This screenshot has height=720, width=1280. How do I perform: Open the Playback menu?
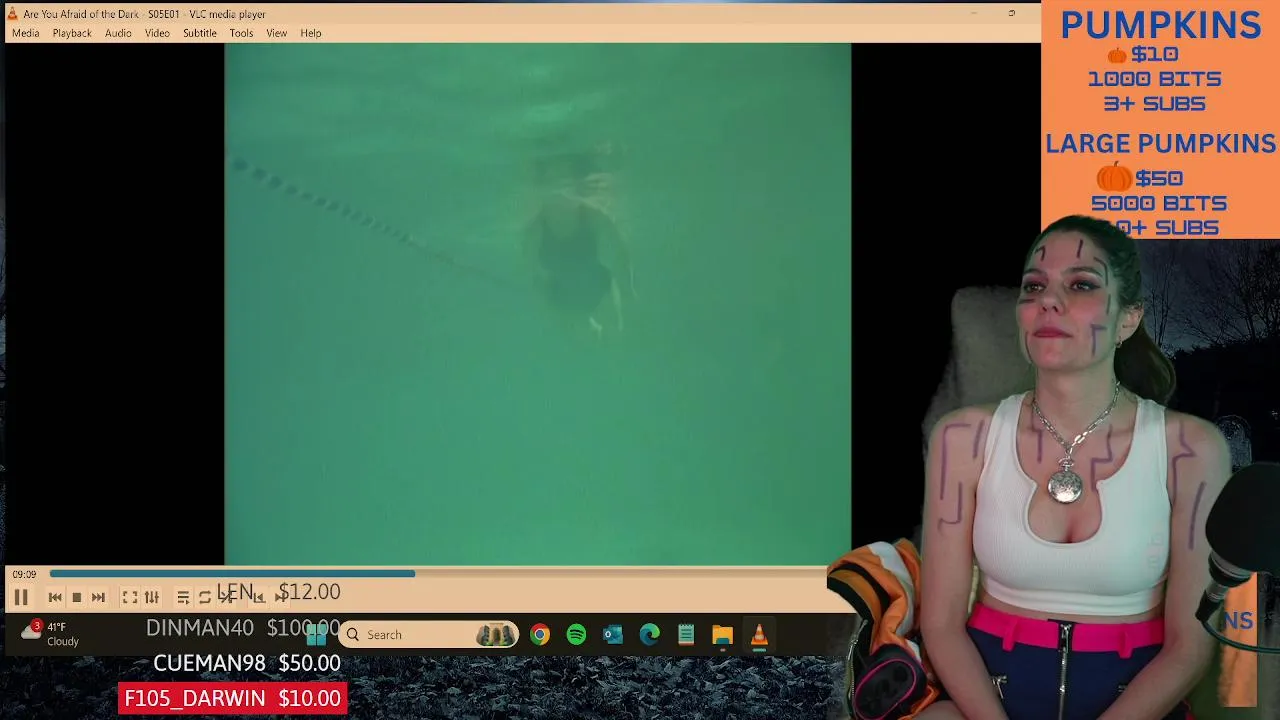(x=72, y=33)
